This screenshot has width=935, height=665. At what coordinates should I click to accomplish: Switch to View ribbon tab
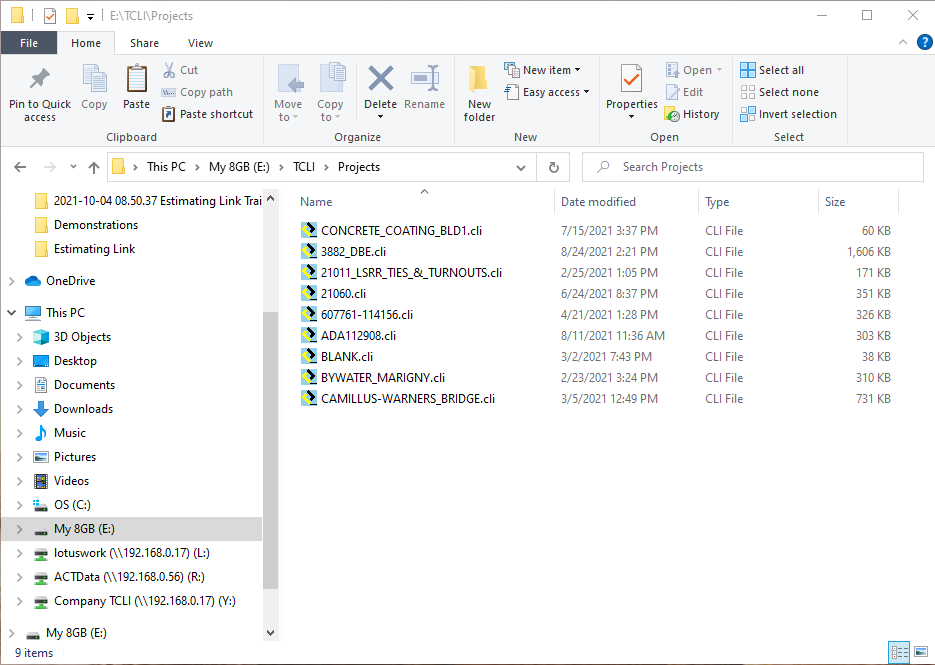coord(200,43)
